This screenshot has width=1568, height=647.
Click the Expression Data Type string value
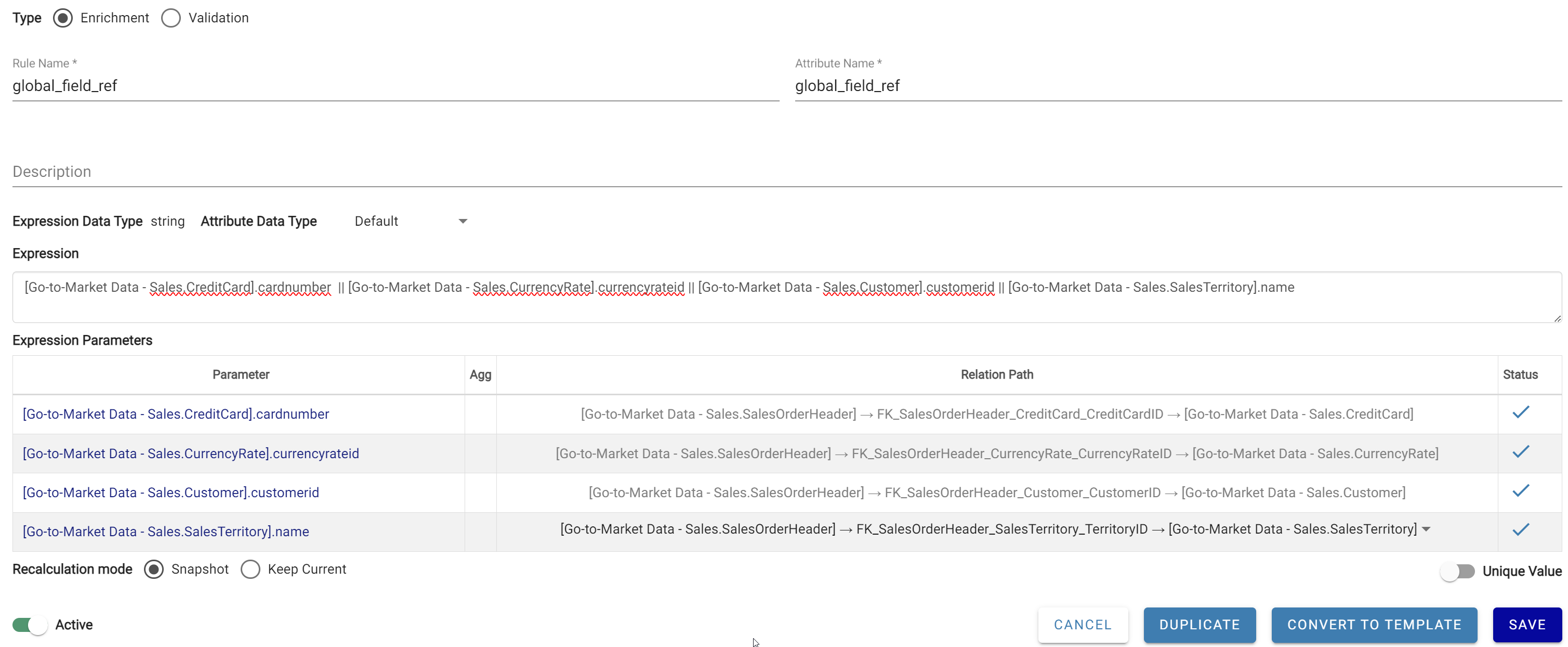click(167, 221)
